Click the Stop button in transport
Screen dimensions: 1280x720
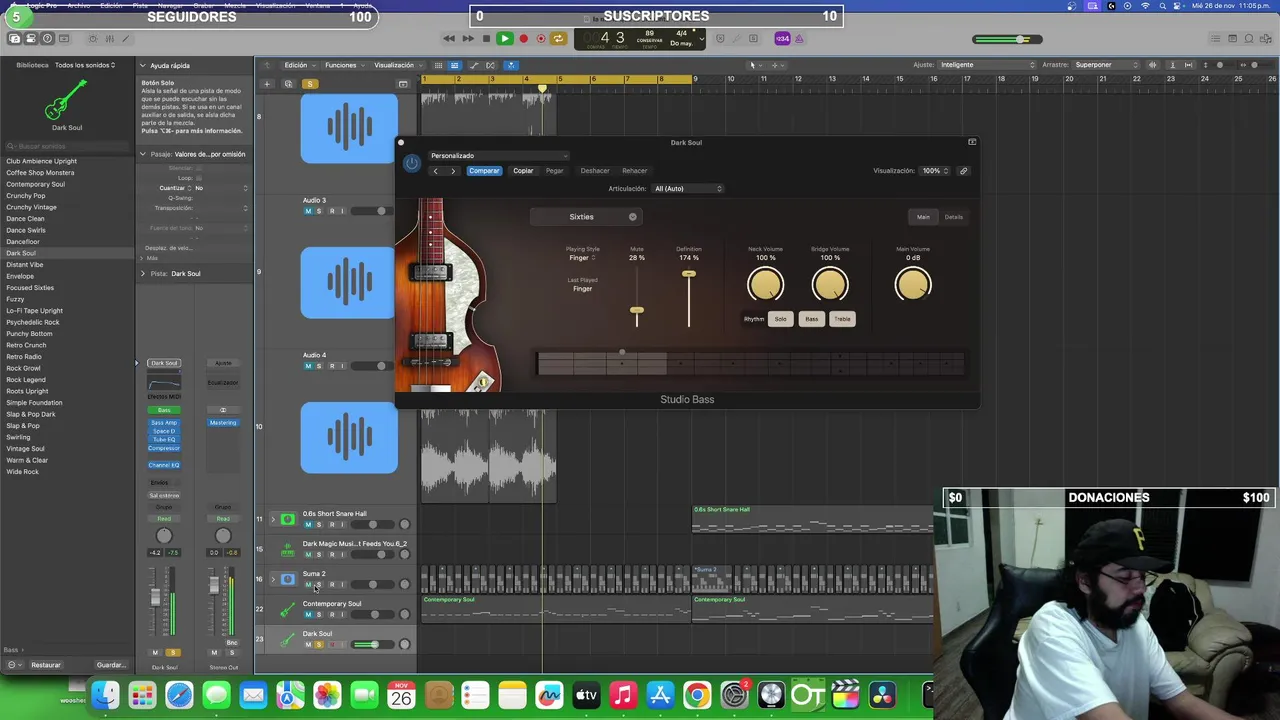(x=486, y=39)
